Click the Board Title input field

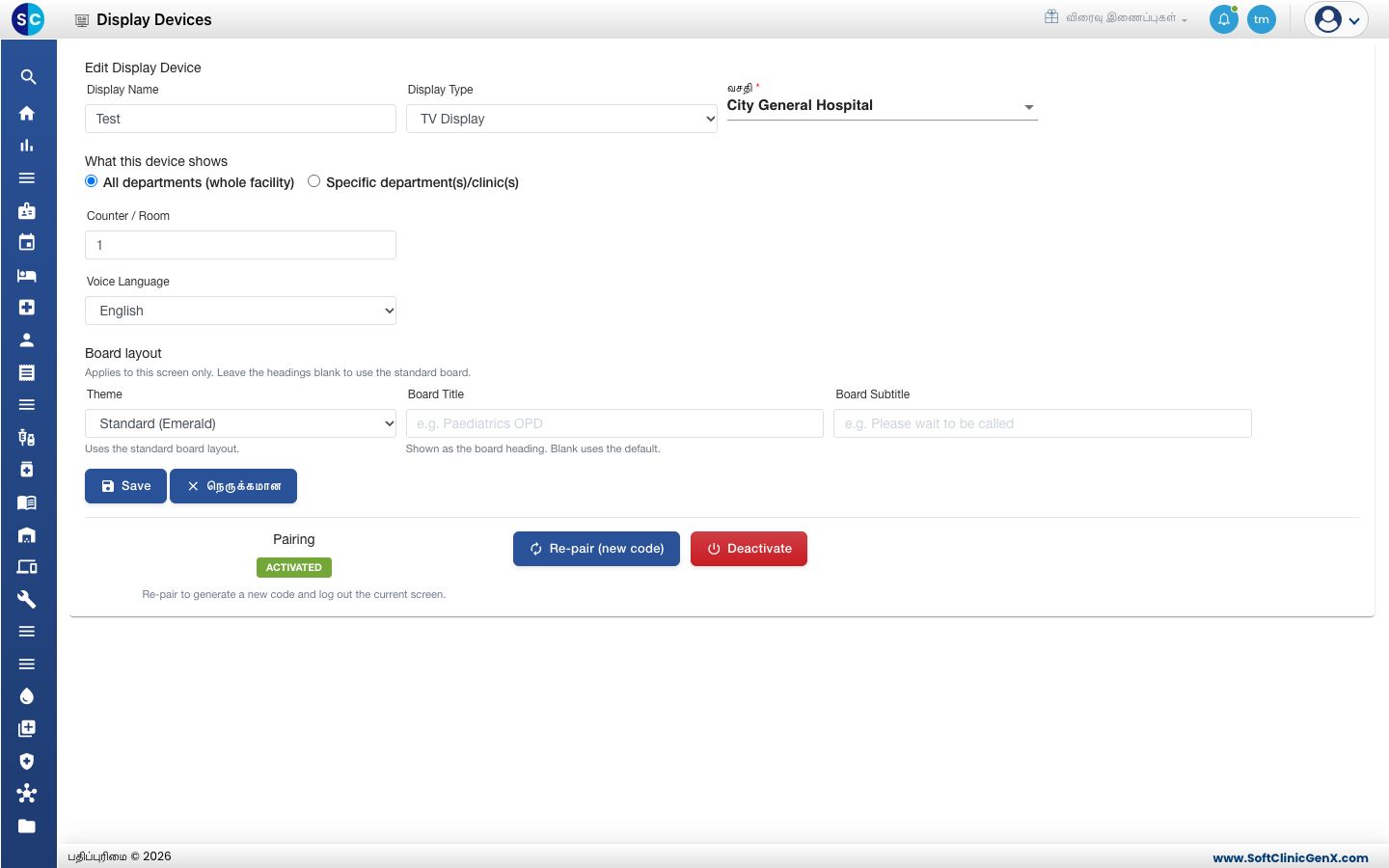coord(614,423)
